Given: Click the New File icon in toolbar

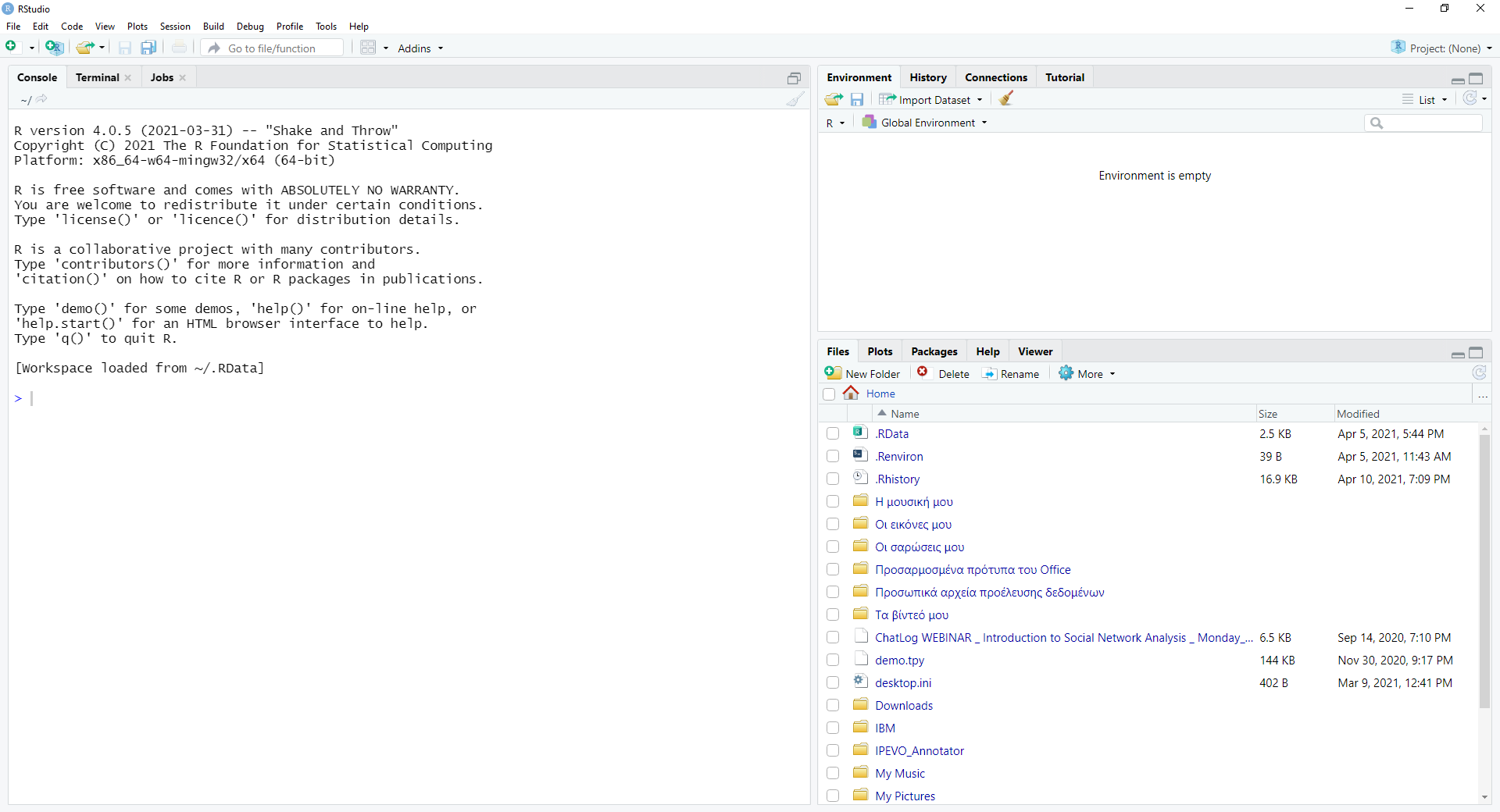Looking at the screenshot, I should tap(12, 48).
